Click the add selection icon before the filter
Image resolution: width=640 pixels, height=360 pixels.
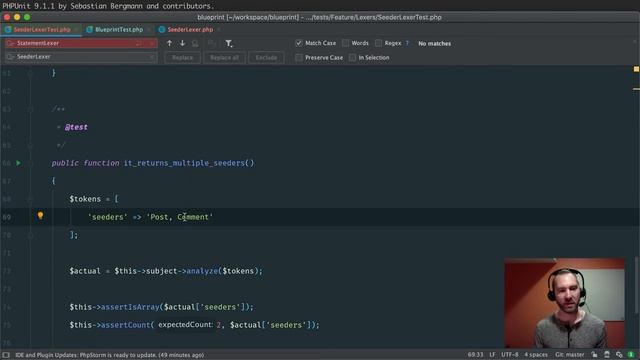click(211, 43)
